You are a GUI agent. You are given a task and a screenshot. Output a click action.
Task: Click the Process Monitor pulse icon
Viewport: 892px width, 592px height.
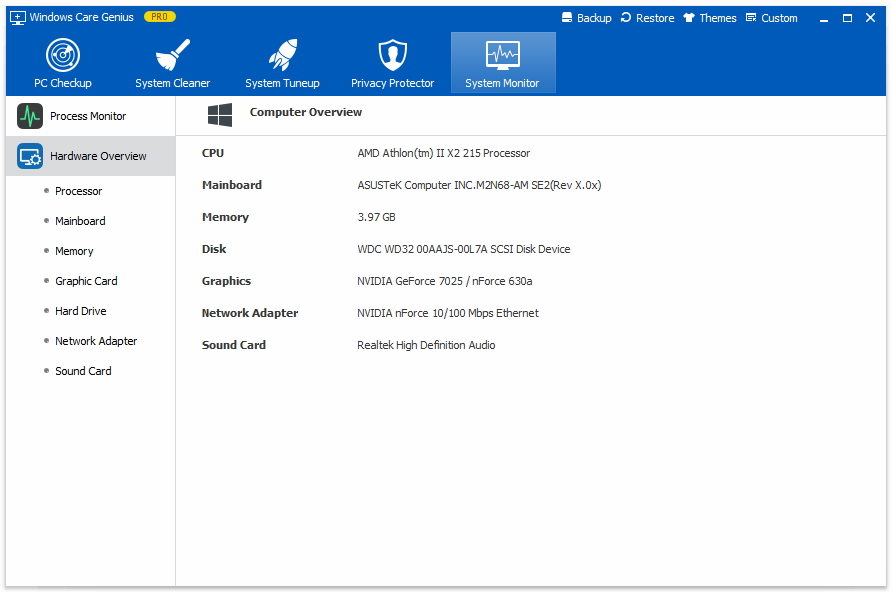click(30, 116)
